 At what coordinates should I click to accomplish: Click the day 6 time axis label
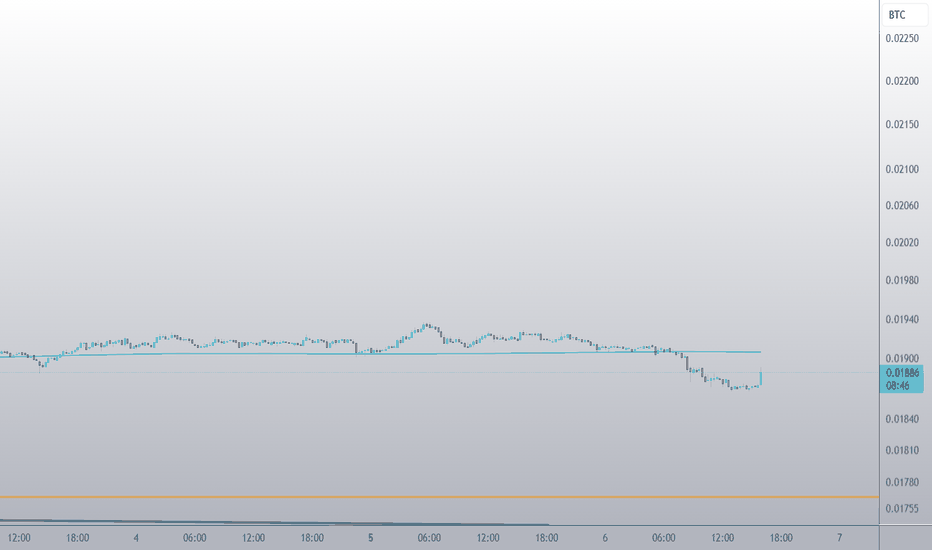[x=605, y=538]
